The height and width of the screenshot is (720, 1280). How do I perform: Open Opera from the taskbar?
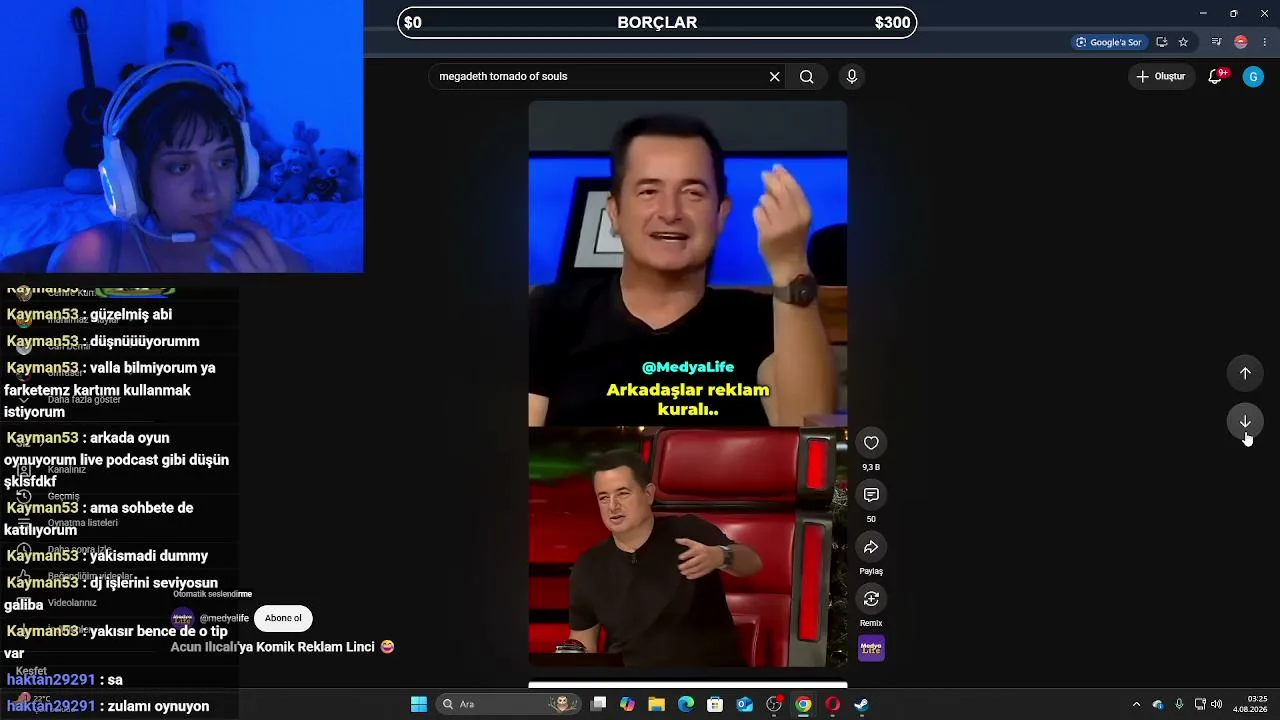click(x=832, y=704)
